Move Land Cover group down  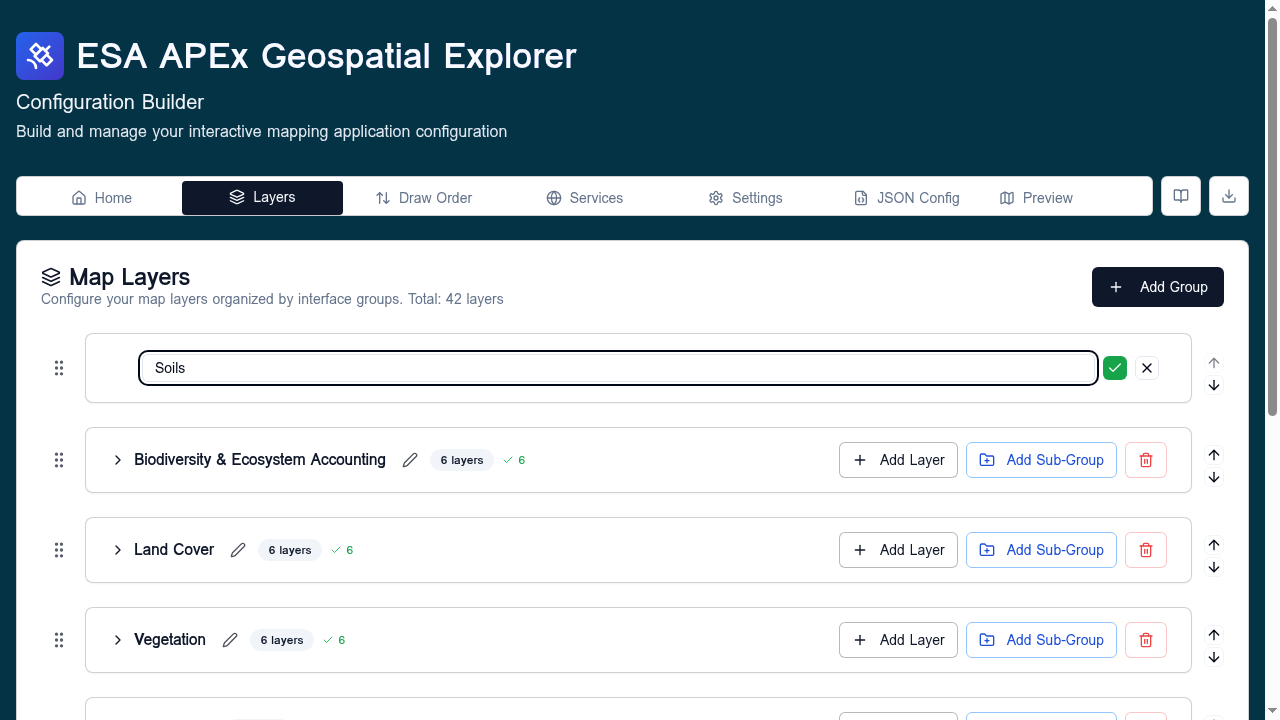pos(1214,567)
